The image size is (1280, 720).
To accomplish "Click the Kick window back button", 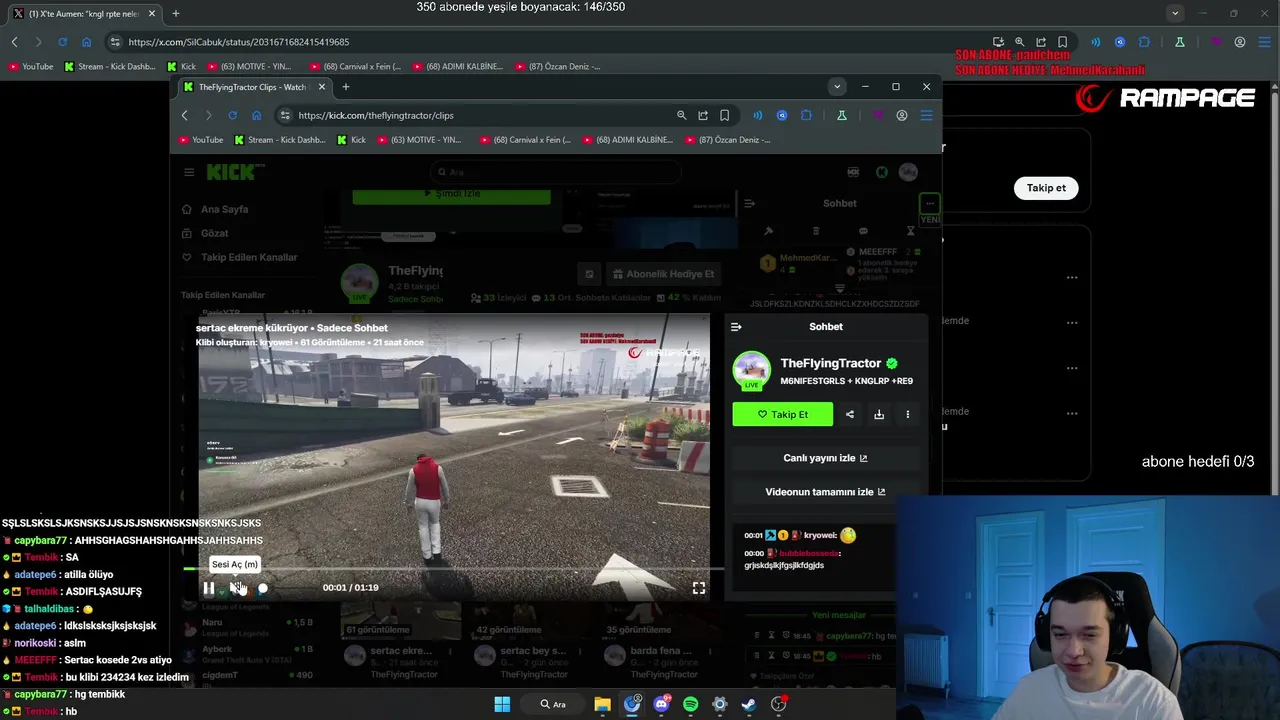I will 185,115.
